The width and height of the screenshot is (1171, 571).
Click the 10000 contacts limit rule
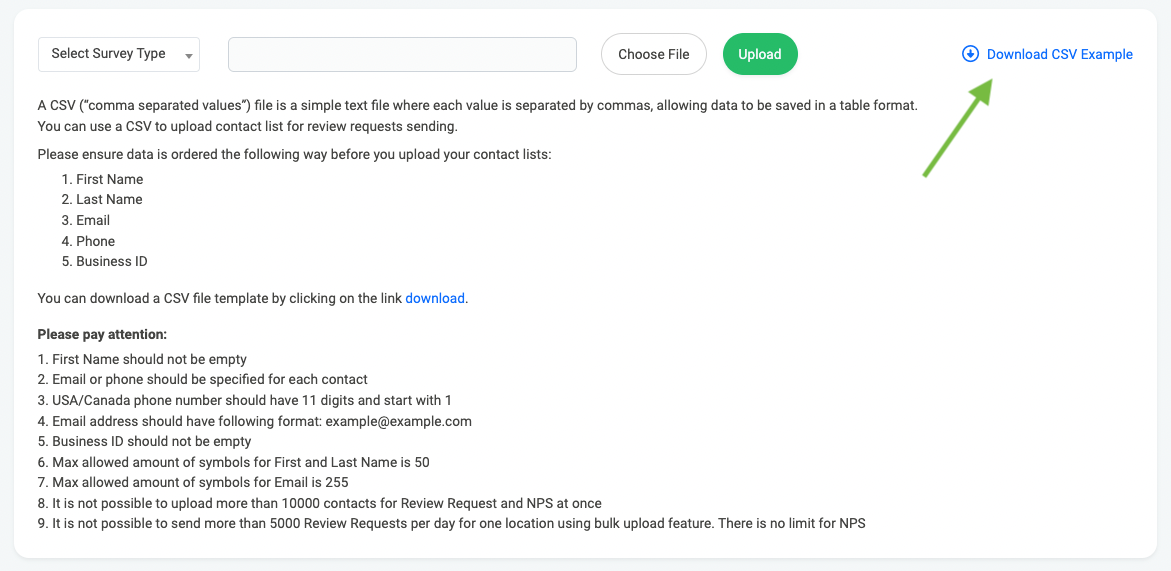coord(320,503)
